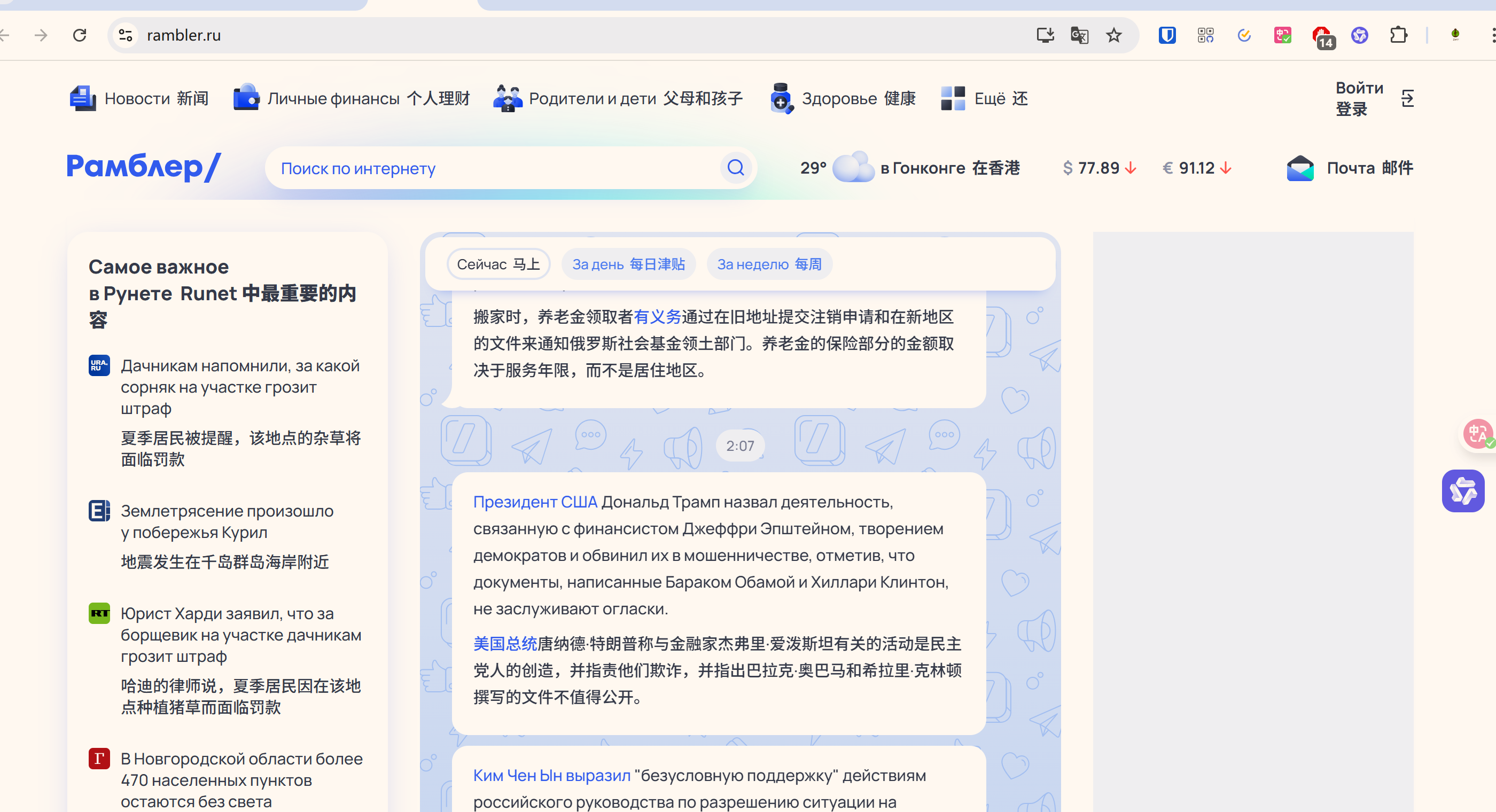Open the Почта mail envelope icon
1496x812 pixels.
point(1300,168)
